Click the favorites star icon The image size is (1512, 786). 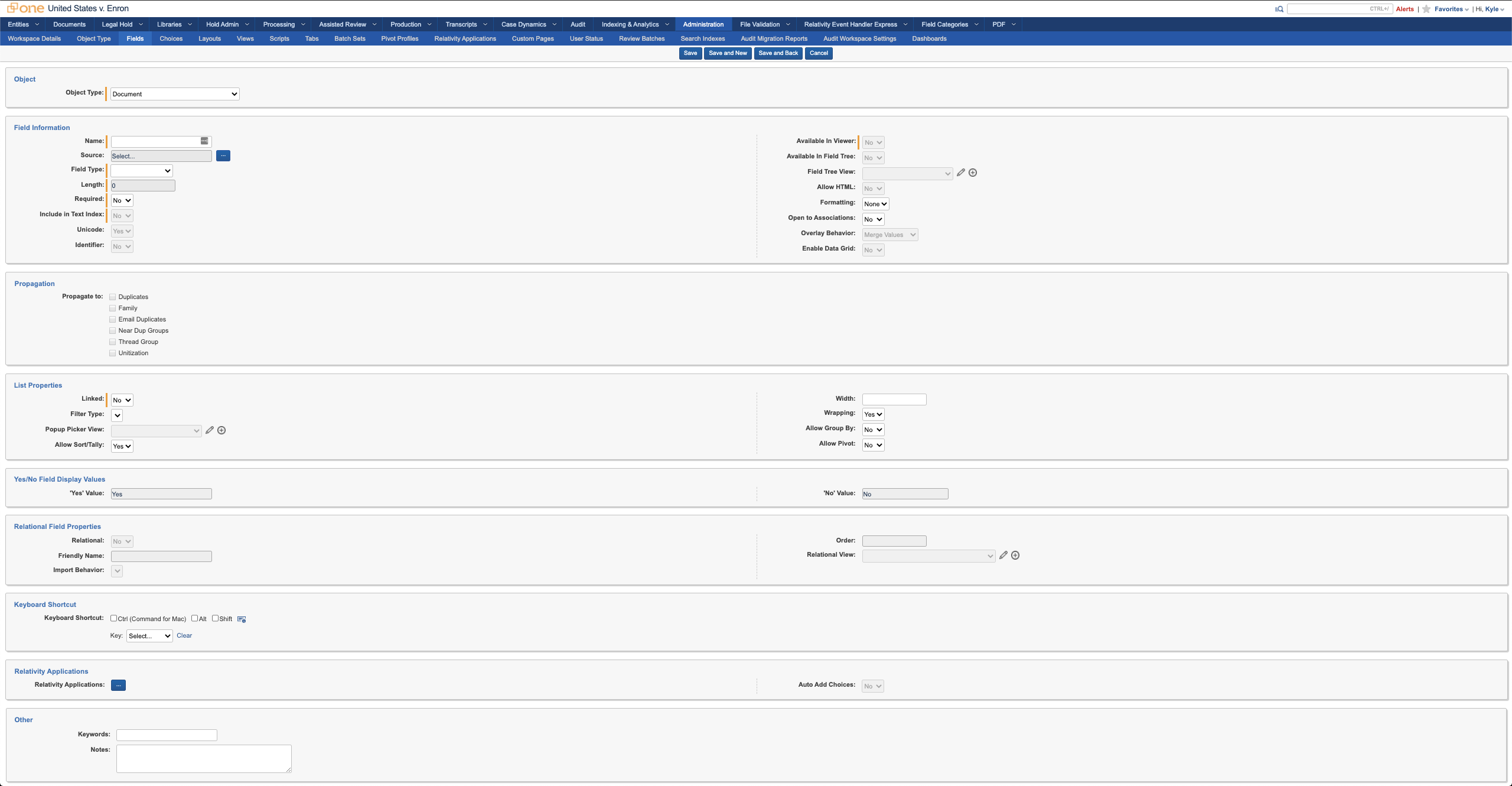click(1426, 9)
